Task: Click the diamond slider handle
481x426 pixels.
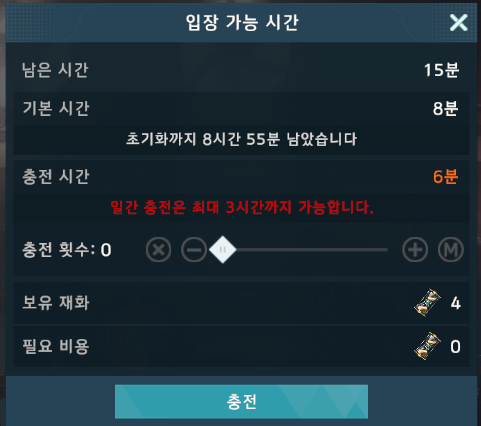Action: 223,250
